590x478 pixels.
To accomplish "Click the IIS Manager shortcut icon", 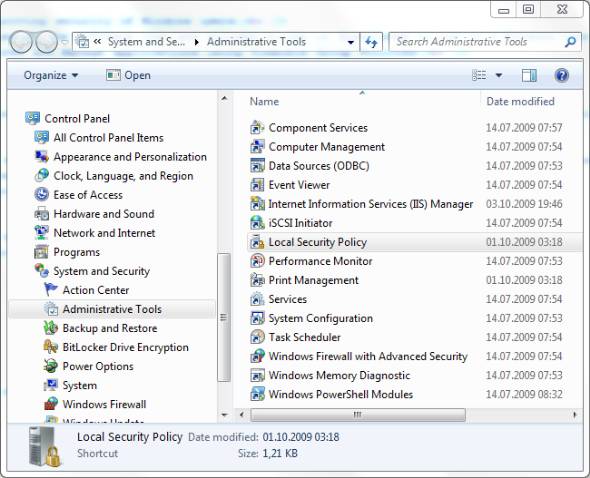I will pyautogui.click(x=257, y=204).
